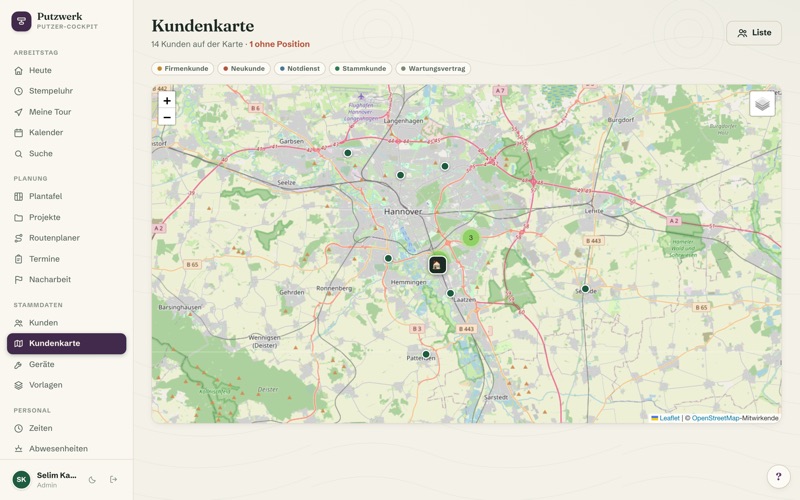This screenshot has height=500, width=800.
Task: Toggle the Neukunde filter chip
Action: click(x=244, y=68)
